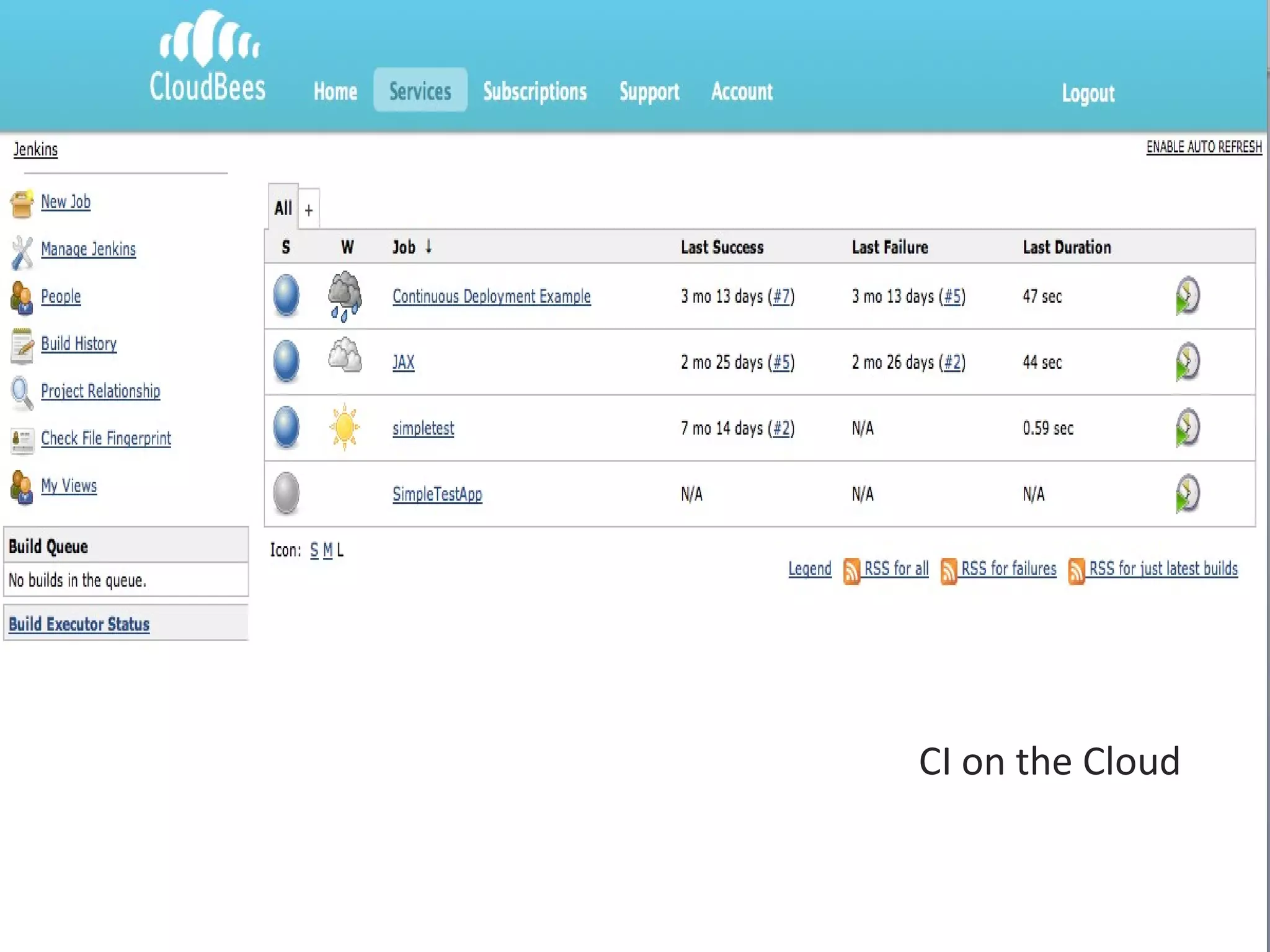Click the RSS for failures feed icon
The height and width of the screenshot is (952, 1270).
point(948,571)
